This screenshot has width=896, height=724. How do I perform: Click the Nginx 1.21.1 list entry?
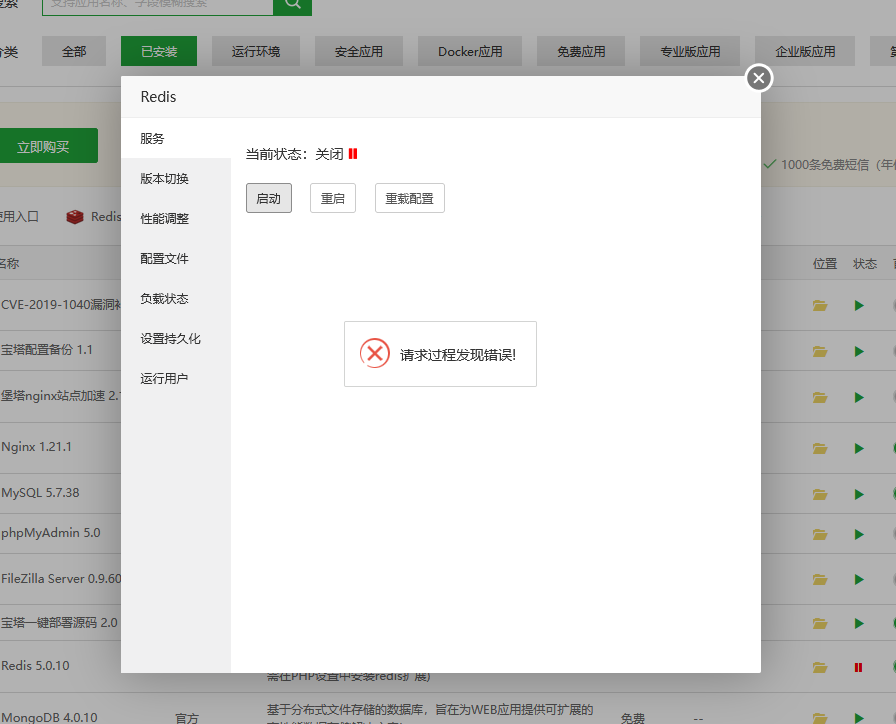coord(37,447)
